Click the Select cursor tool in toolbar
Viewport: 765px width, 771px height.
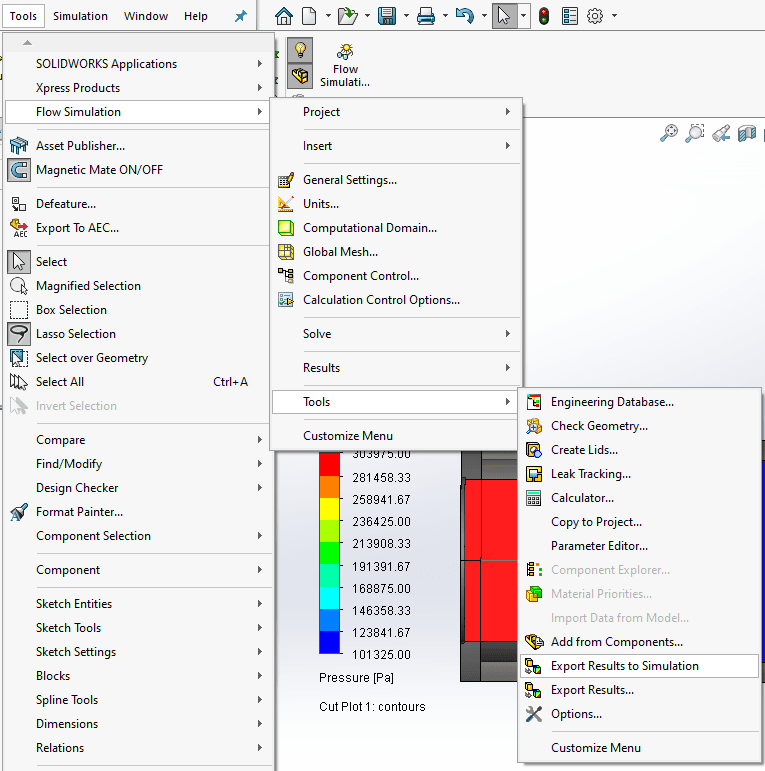coord(504,16)
